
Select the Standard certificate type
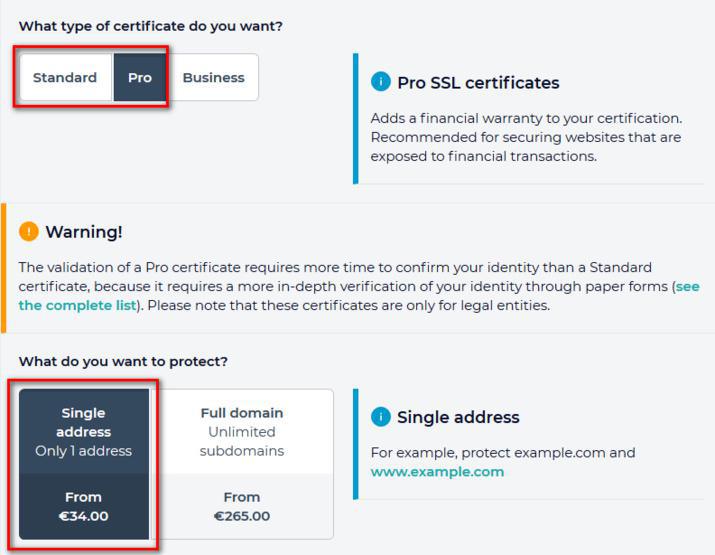pos(65,78)
